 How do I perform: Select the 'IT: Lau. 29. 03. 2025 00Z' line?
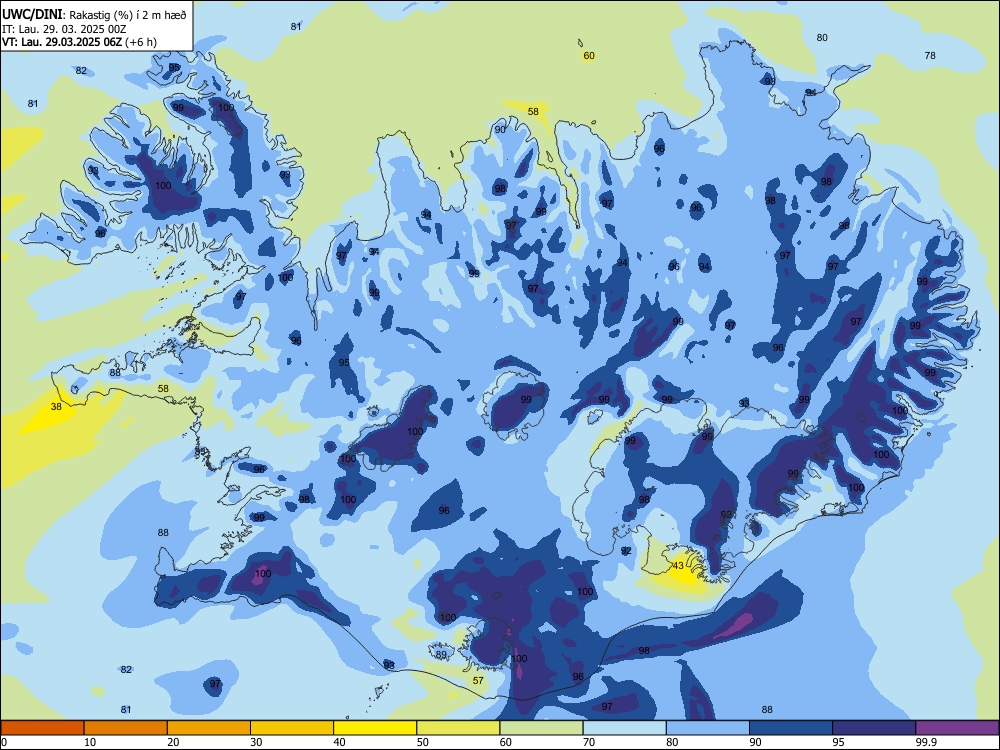pos(64,29)
